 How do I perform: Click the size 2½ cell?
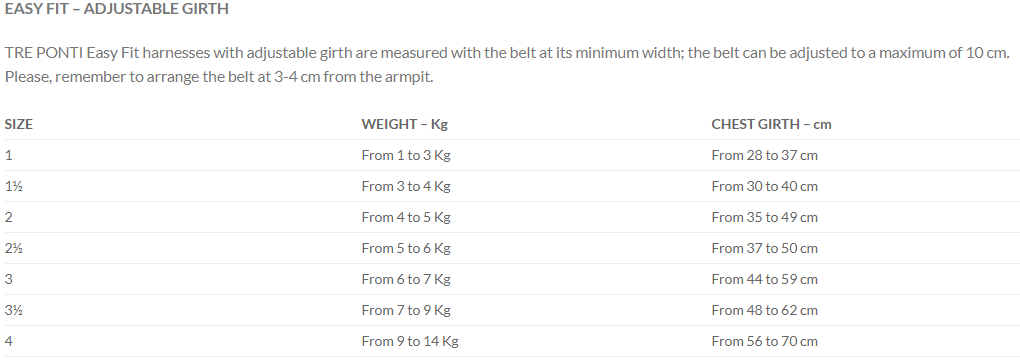click(14, 248)
